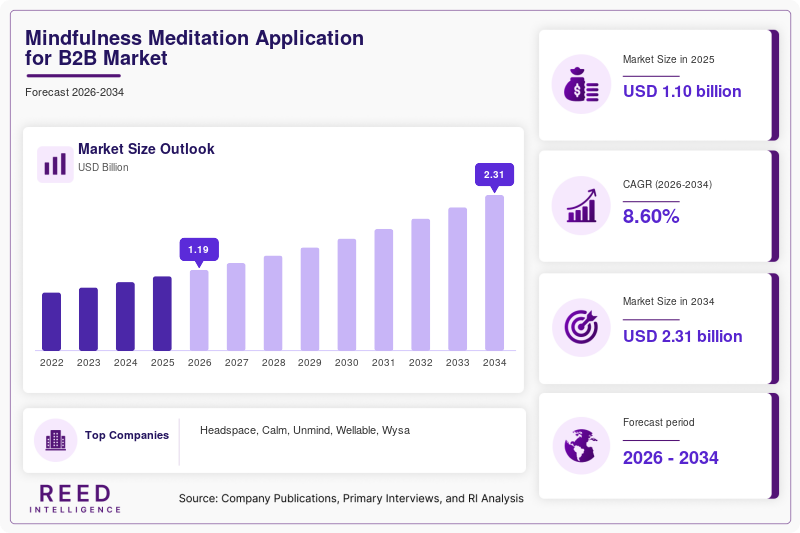This screenshot has height=533, width=800.
Task: Click the 2028 axis label
Action: pyautogui.click(x=273, y=363)
